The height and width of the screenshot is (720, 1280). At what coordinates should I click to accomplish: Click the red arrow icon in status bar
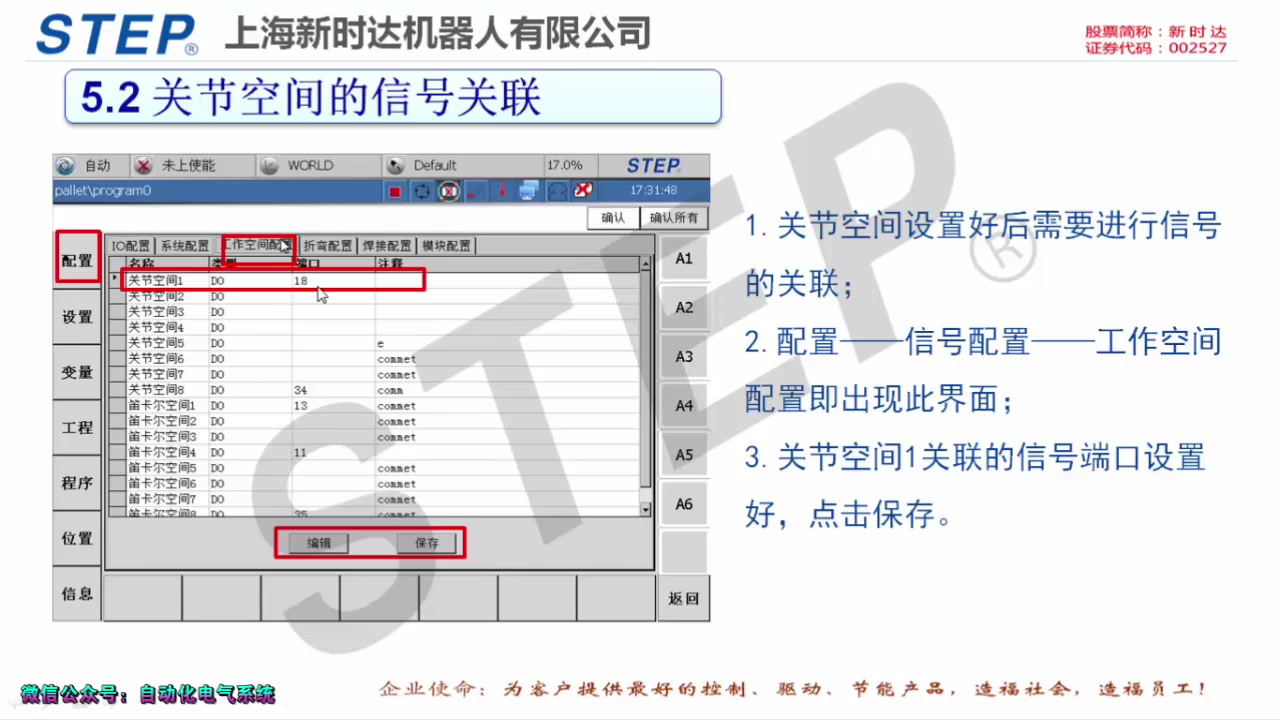(502, 190)
